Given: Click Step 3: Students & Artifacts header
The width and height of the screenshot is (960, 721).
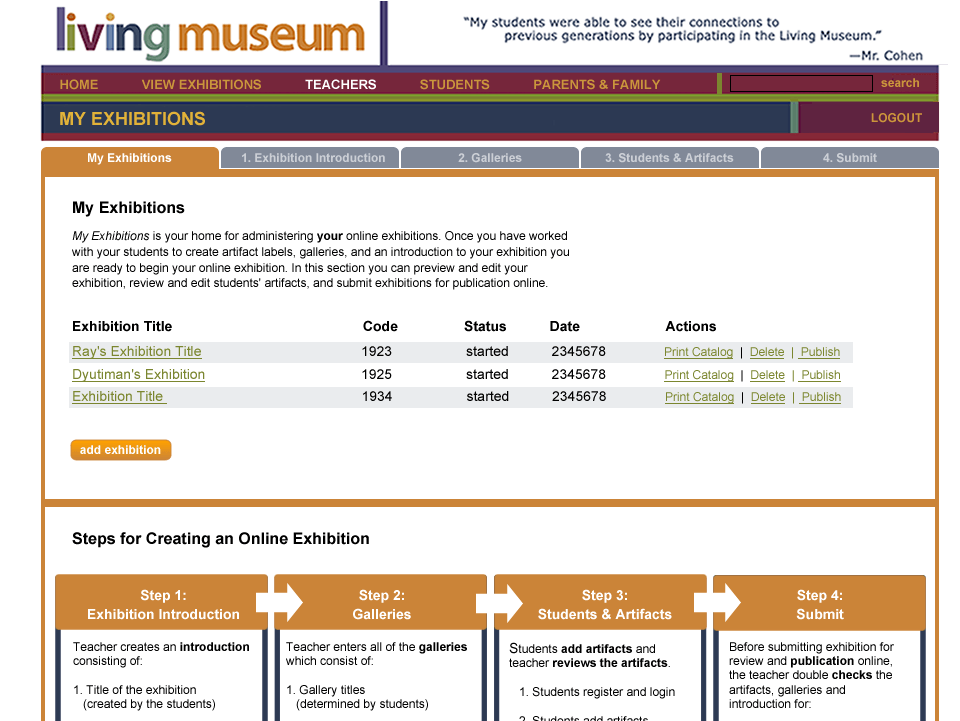Looking at the screenshot, I should click(601, 603).
